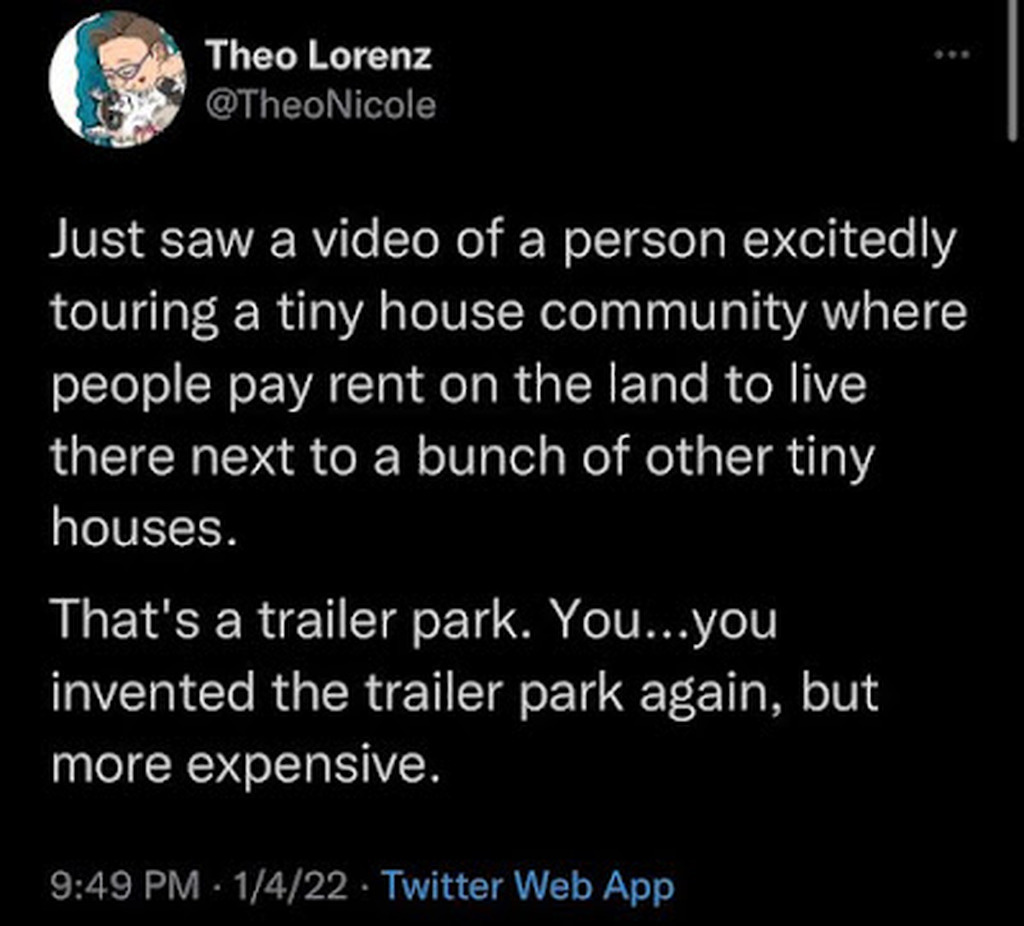
Task: Visit the @TheoNicole handle
Action: (321, 103)
